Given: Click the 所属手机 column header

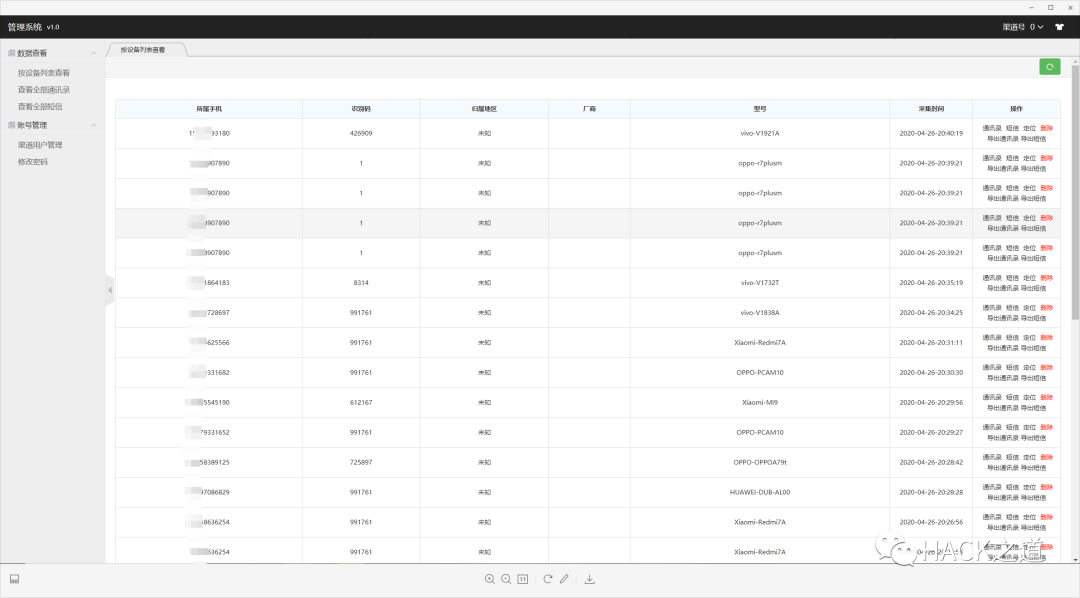Looking at the screenshot, I should click(x=209, y=109).
